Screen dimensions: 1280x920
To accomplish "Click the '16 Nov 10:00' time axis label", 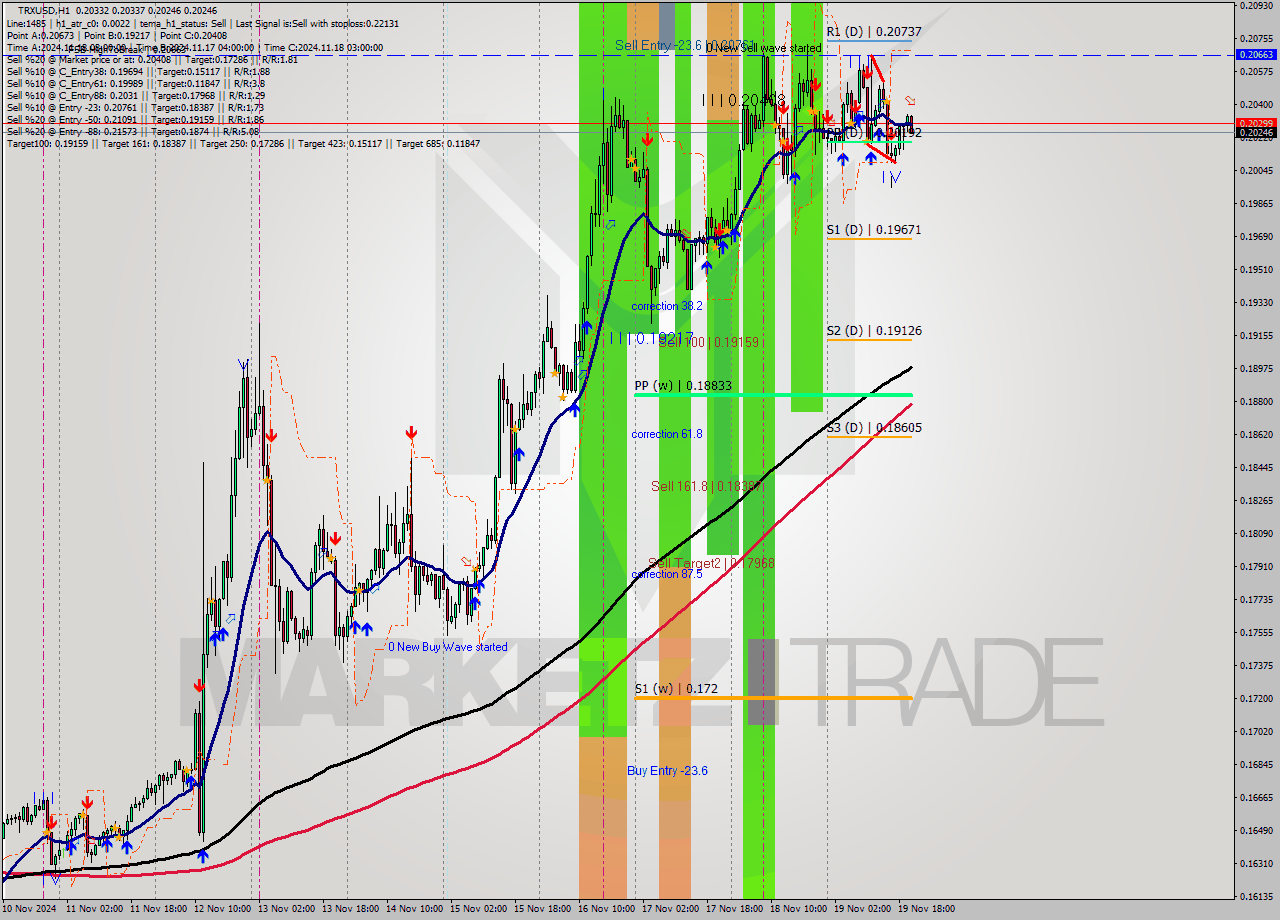I will (606, 909).
